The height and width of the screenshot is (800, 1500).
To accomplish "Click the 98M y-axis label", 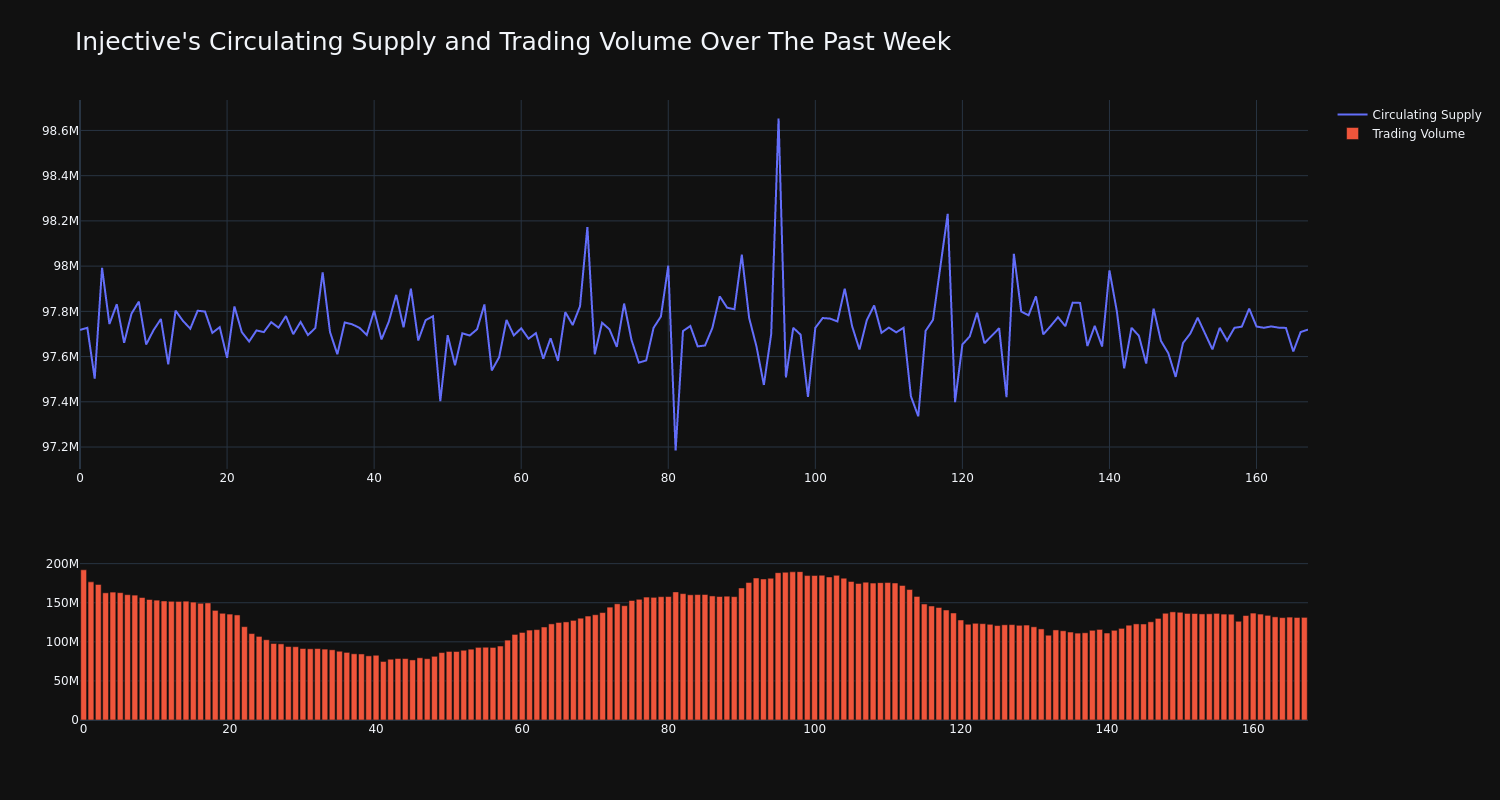I will coord(66,266).
